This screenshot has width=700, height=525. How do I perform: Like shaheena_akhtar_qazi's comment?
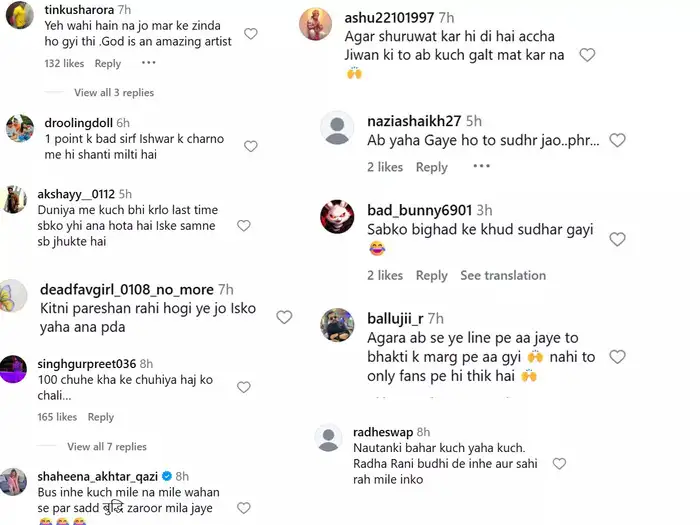point(243,508)
